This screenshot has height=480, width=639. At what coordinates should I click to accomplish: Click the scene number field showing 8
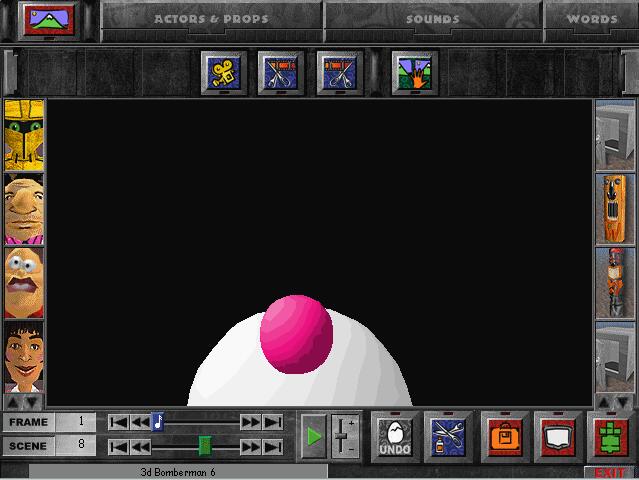76,445
